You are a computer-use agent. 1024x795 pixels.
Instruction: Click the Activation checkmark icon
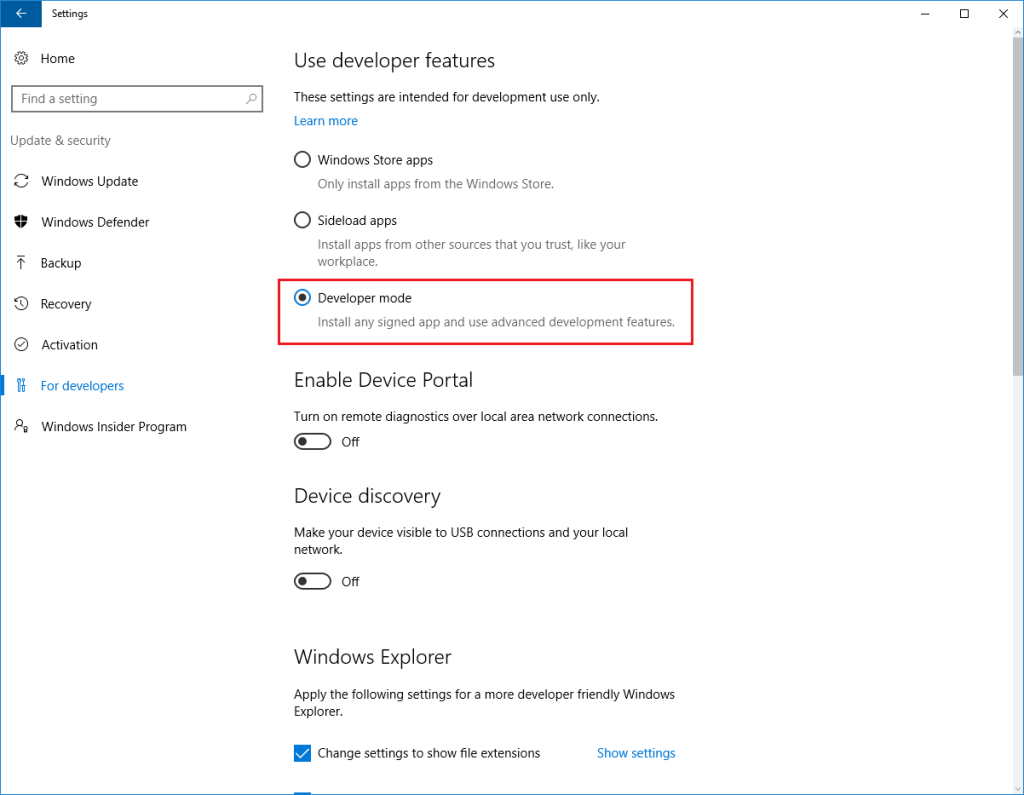coord(21,344)
